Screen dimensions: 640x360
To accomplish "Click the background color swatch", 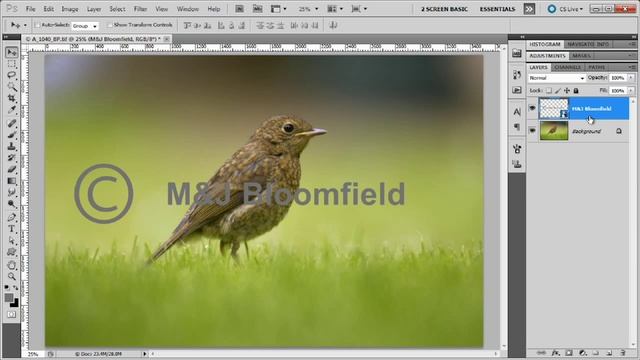I will 16,304.
